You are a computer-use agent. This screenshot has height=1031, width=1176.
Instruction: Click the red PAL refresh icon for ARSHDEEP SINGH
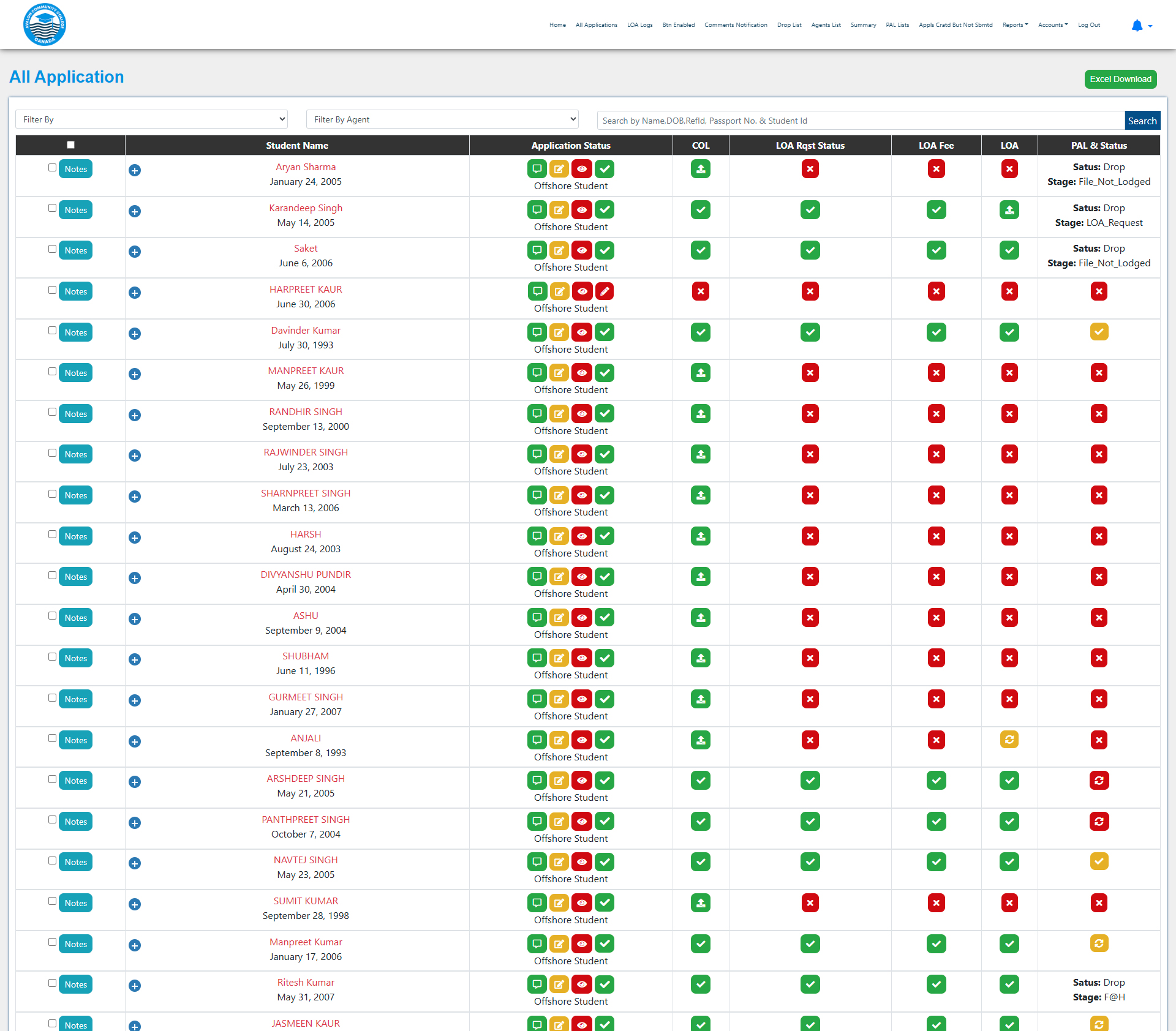pyautogui.click(x=1099, y=781)
